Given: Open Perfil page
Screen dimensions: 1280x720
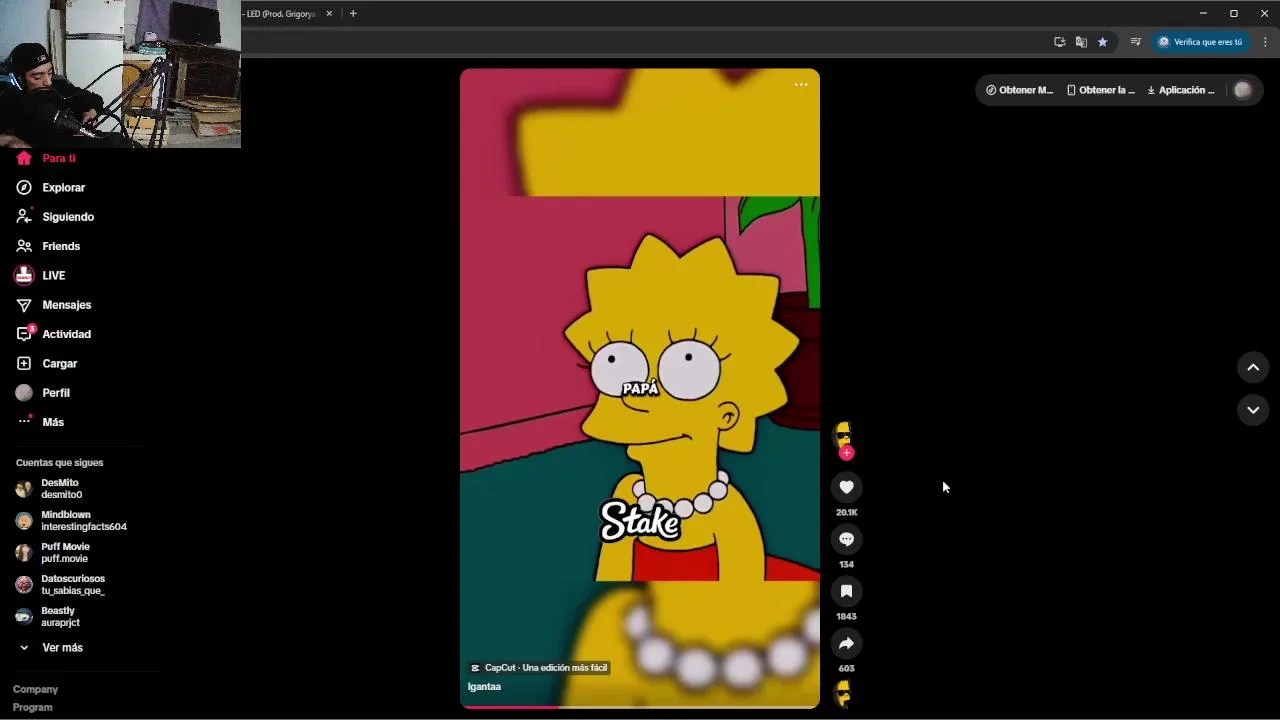Looking at the screenshot, I should [x=55, y=393].
